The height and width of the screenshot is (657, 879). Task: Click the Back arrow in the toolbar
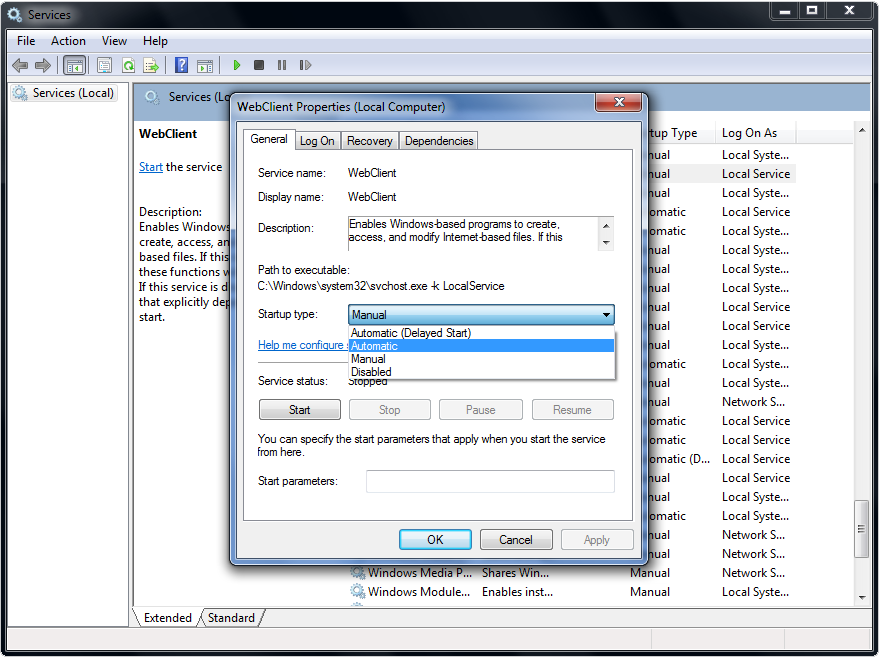(x=20, y=66)
